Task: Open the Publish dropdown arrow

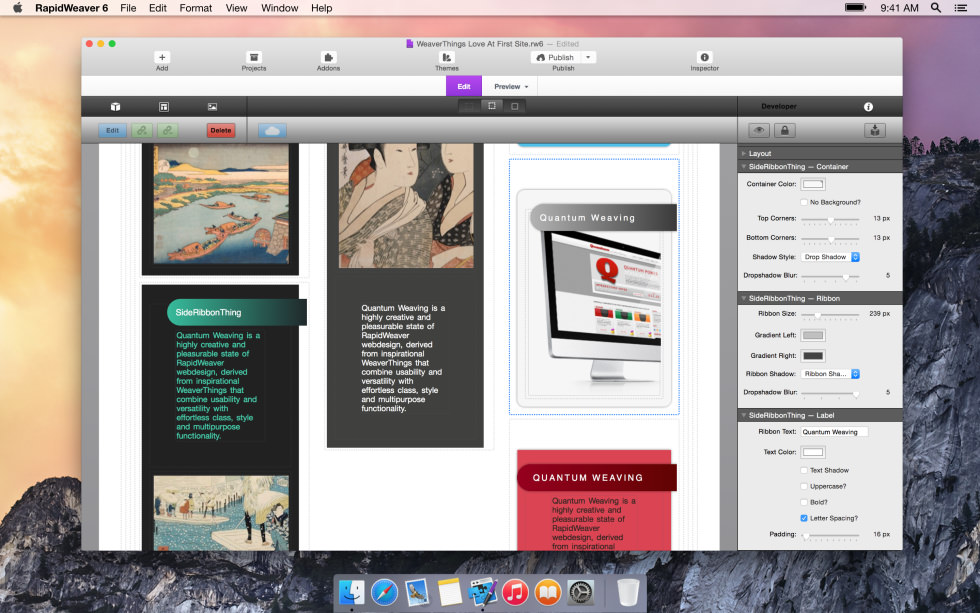Action: point(588,57)
